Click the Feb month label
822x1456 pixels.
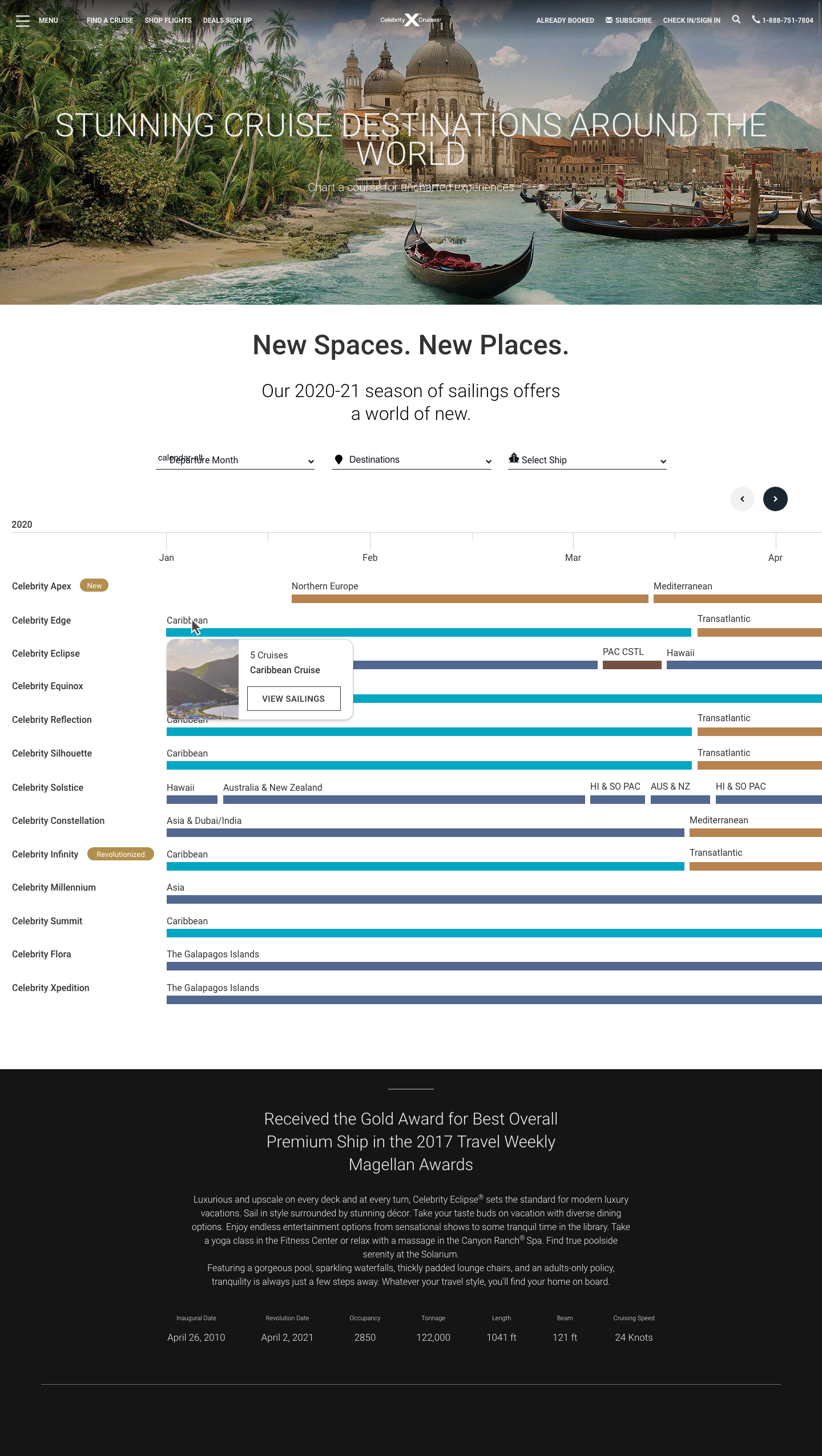click(370, 558)
